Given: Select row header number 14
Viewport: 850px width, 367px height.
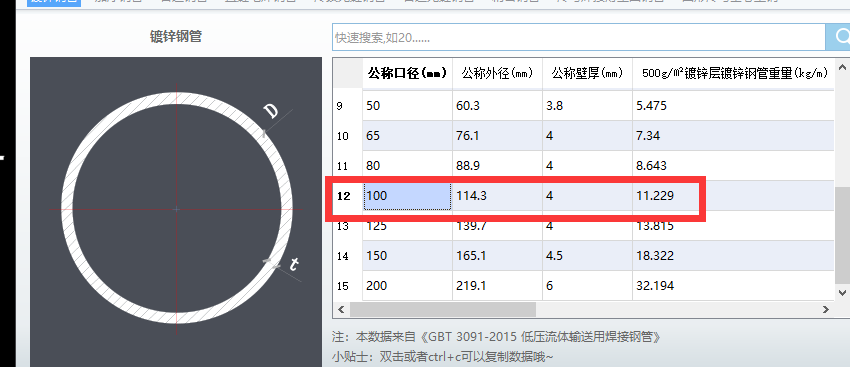Looking at the screenshot, I should point(347,255).
